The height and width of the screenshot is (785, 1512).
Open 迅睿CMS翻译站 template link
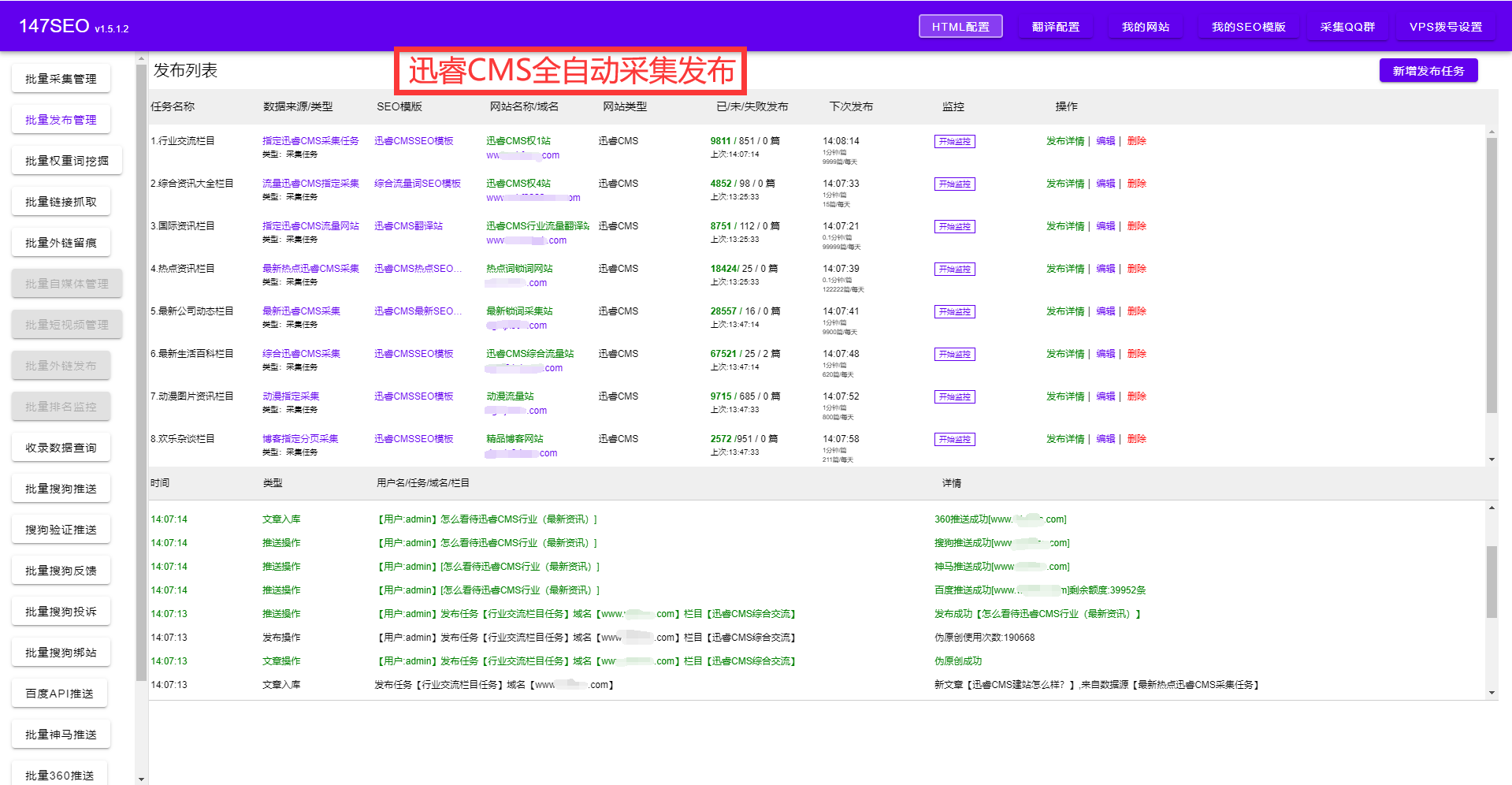pos(408,226)
